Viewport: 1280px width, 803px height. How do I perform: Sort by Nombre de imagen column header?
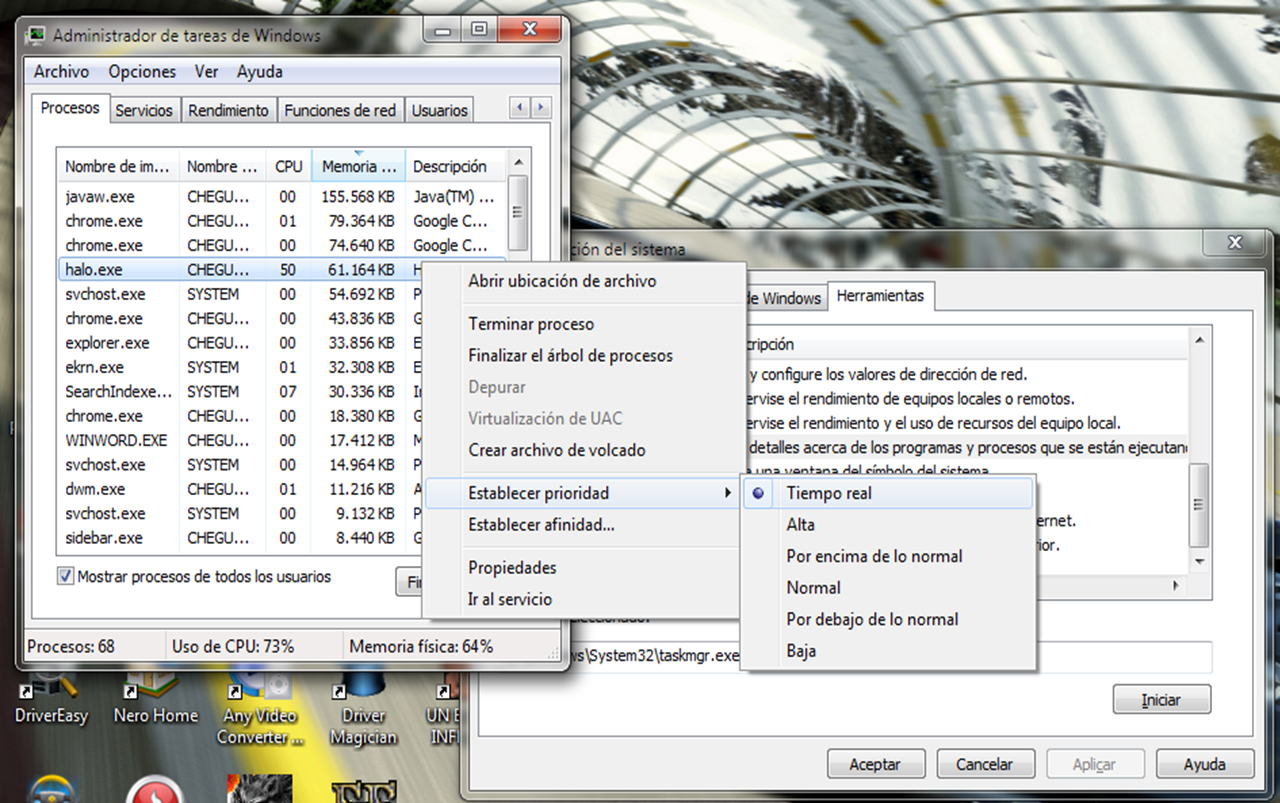(x=118, y=166)
